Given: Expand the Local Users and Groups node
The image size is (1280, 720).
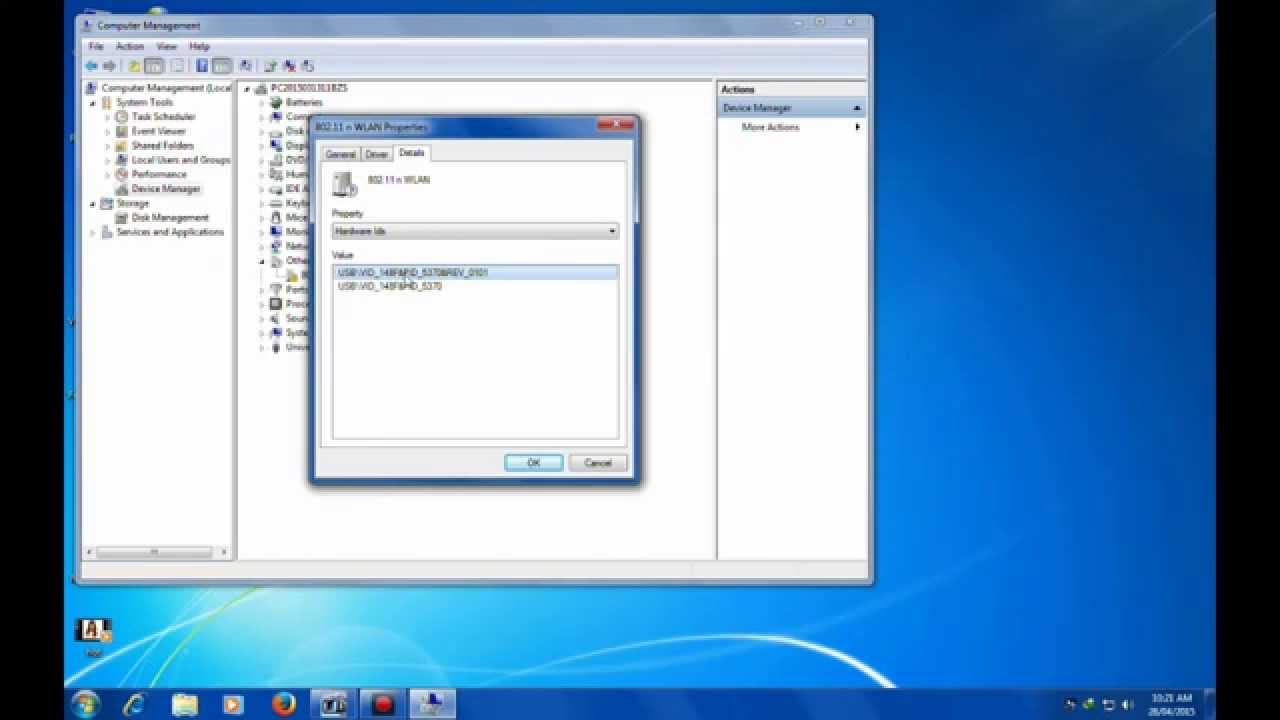Looking at the screenshot, I should click(108, 160).
